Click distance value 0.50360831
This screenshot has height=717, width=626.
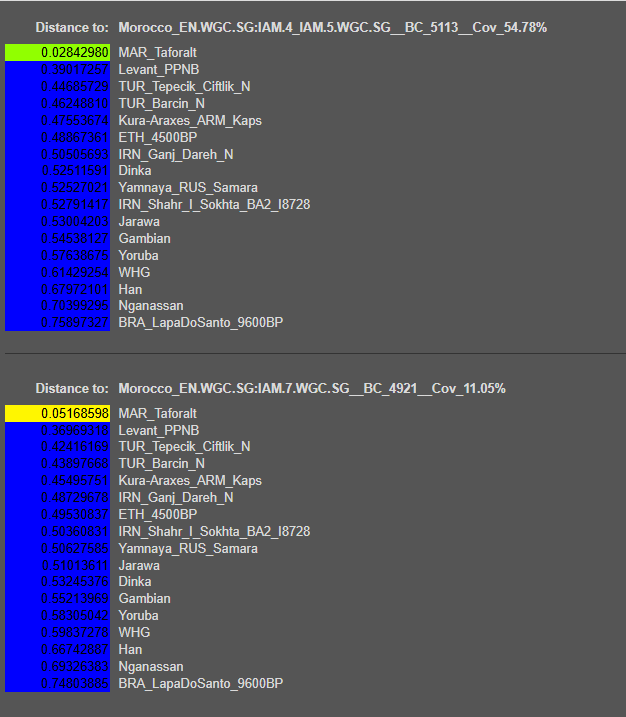[57, 531]
